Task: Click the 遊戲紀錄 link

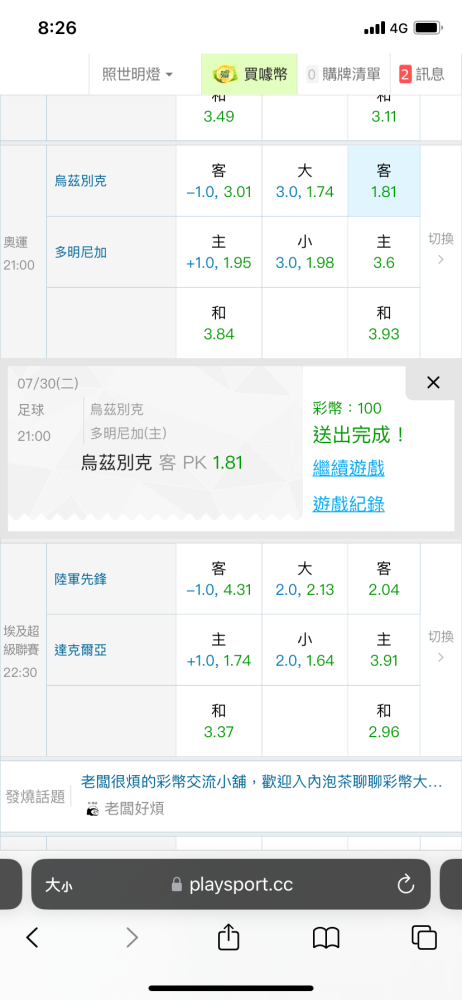Action: tap(348, 504)
